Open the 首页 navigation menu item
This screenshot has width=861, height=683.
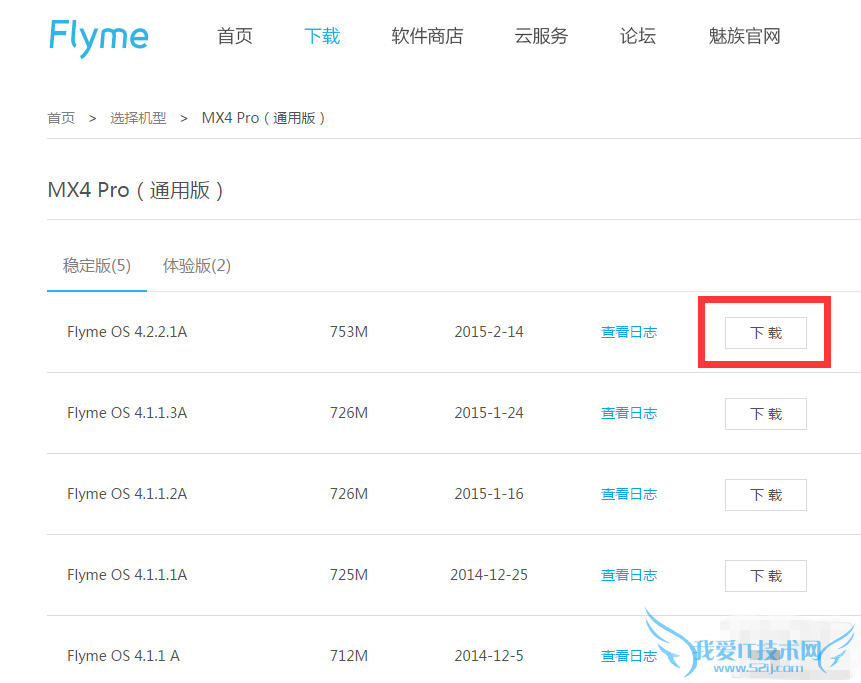235,37
